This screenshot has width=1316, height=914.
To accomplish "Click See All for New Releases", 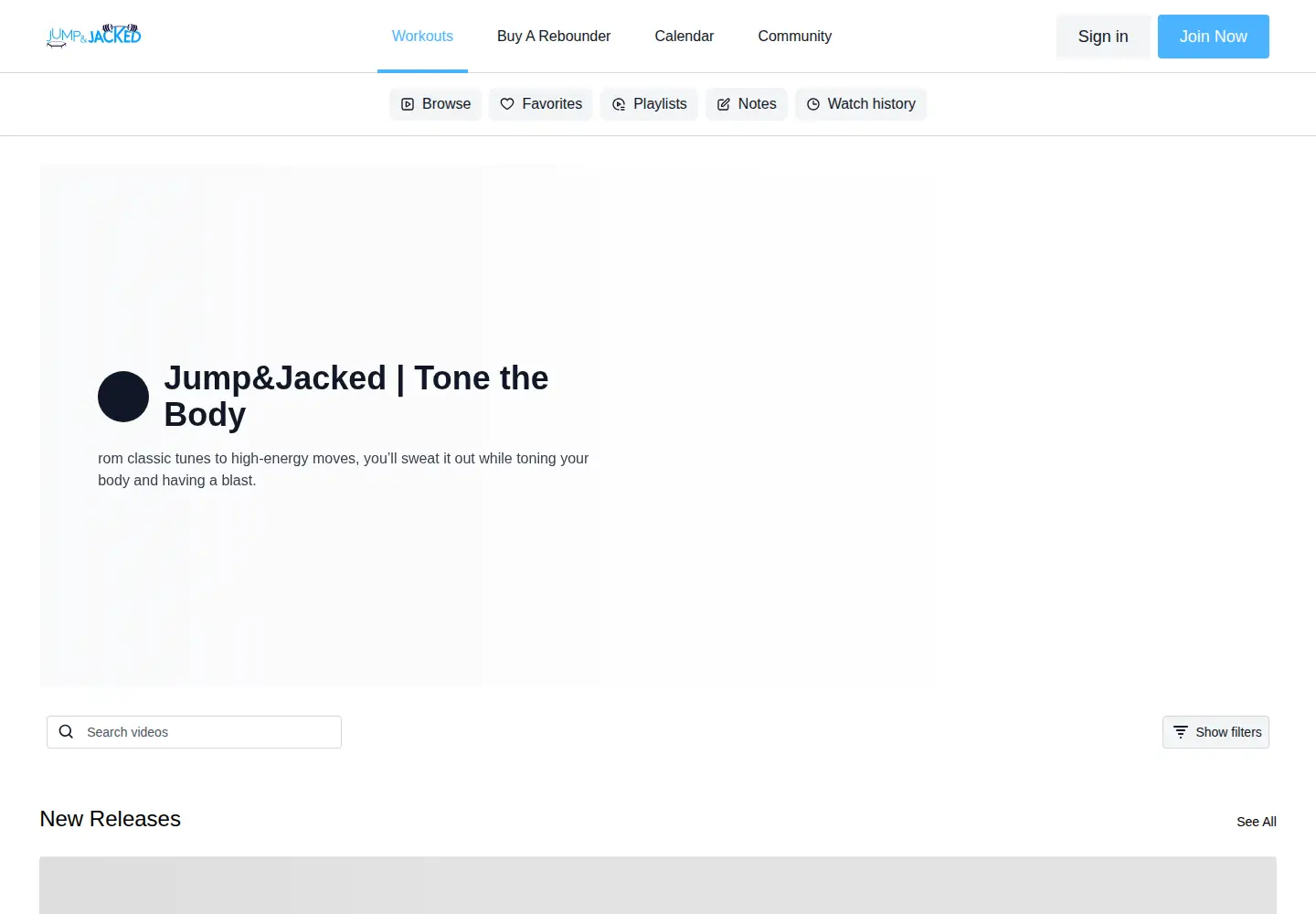I will (1257, 822).
